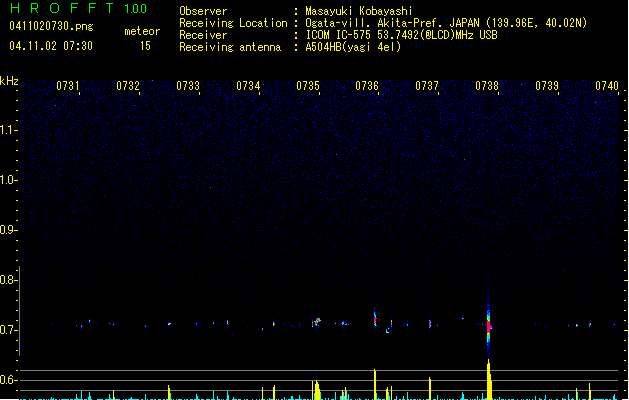Click the Observer label
This screenshot has width=629, height=400.
(203, 11)
